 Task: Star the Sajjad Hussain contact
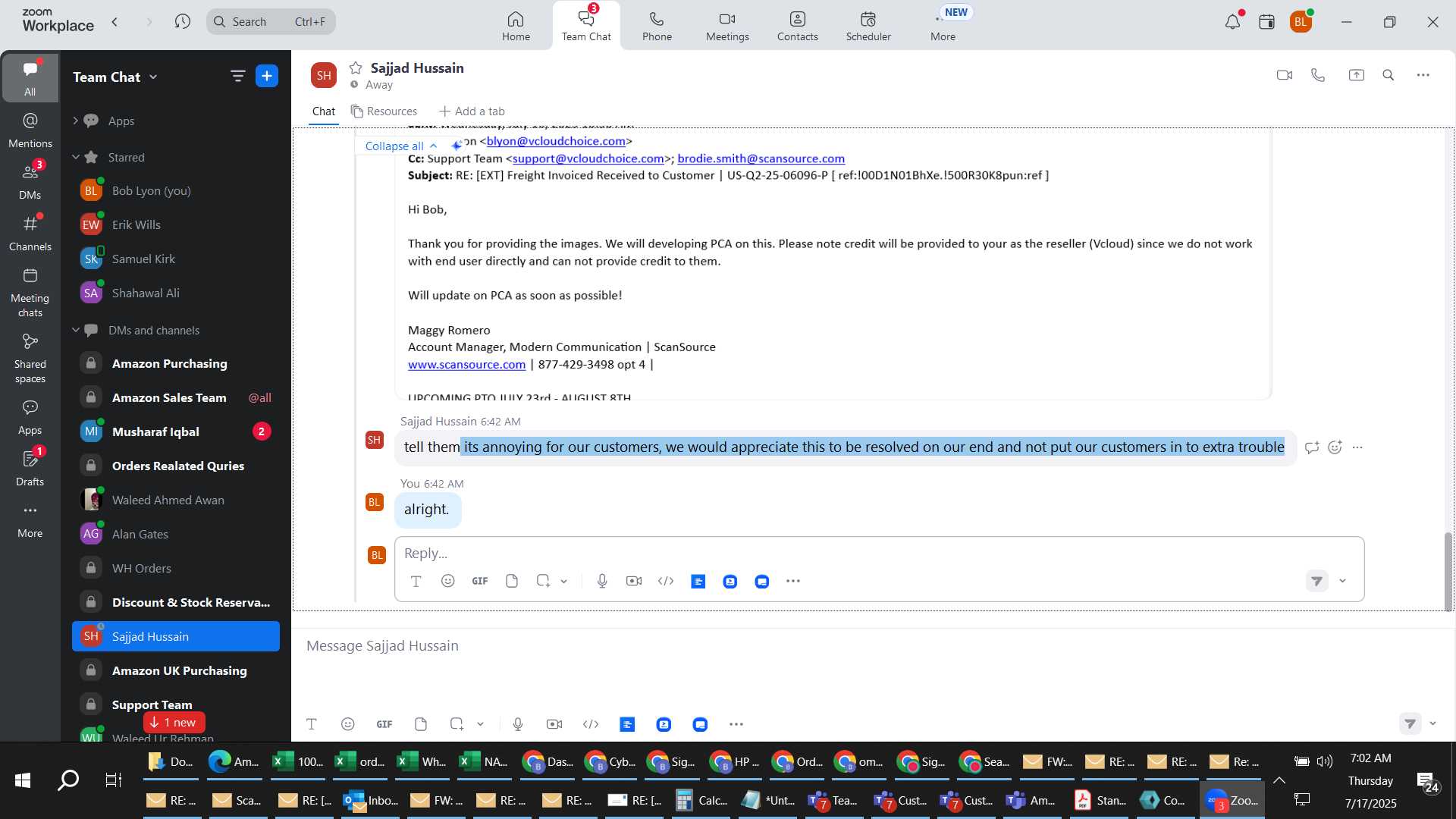pyautogui.click(x=356, y=67)
